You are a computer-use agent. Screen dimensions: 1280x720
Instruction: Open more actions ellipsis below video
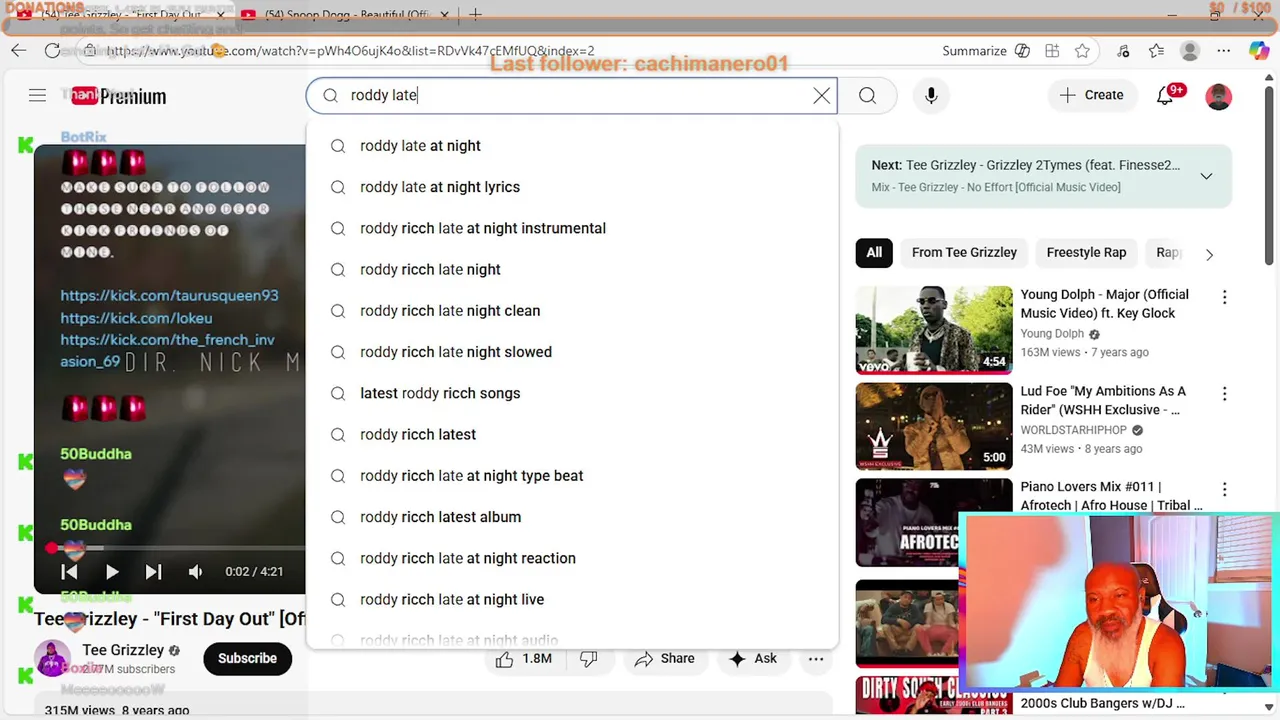[x=816, y=659]
